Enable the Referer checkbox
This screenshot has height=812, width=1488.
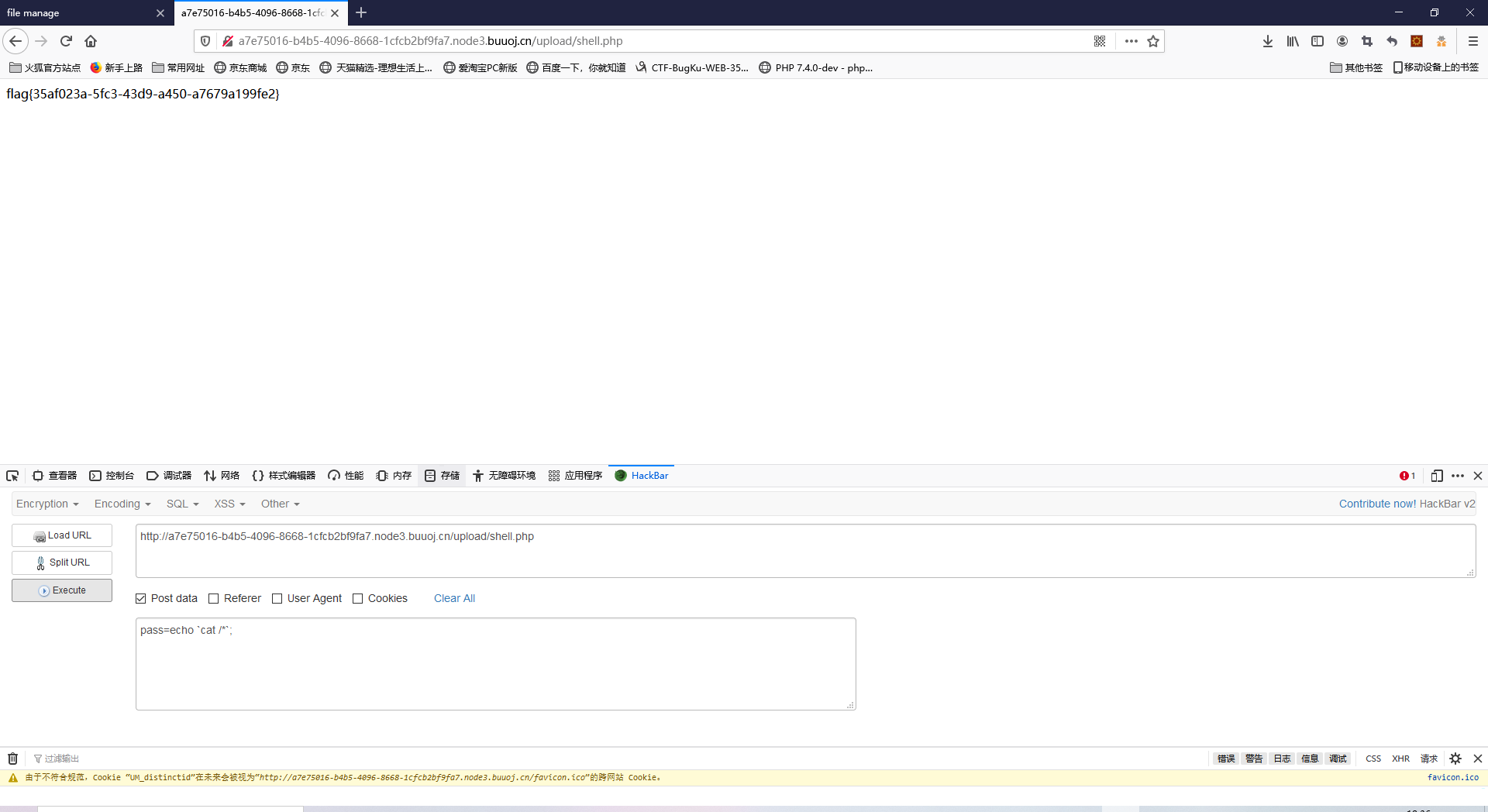click(x=213, y=598)
